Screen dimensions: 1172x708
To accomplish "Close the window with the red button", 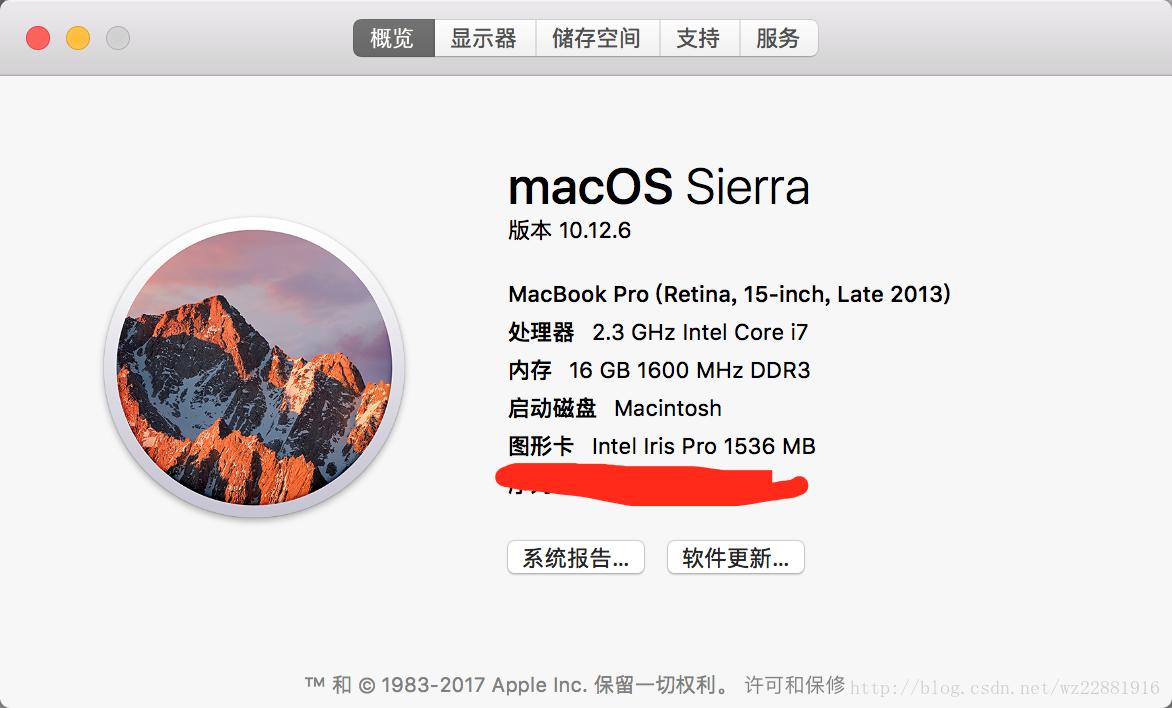I will 38,38.
